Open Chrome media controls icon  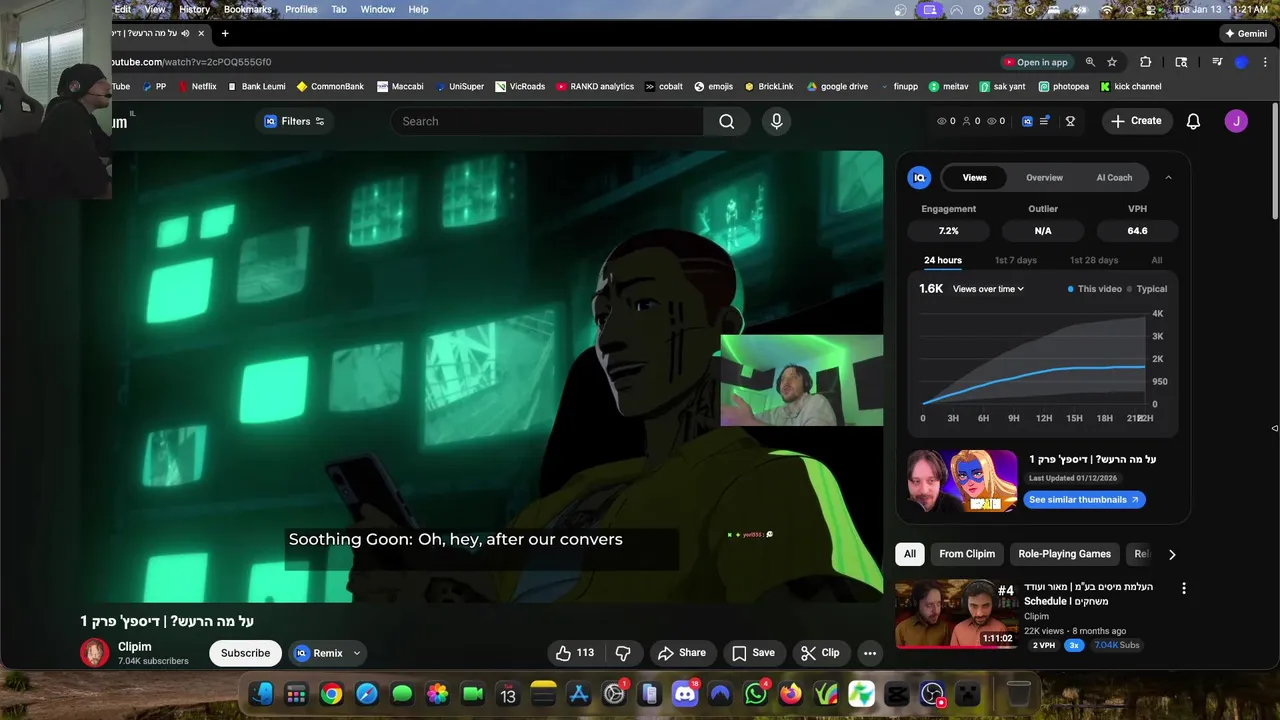pyautogui.click(x=1217, y=62)
